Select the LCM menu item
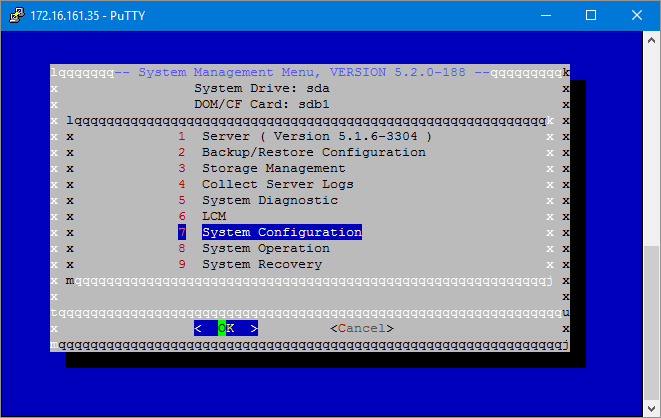 pos(214,216)
